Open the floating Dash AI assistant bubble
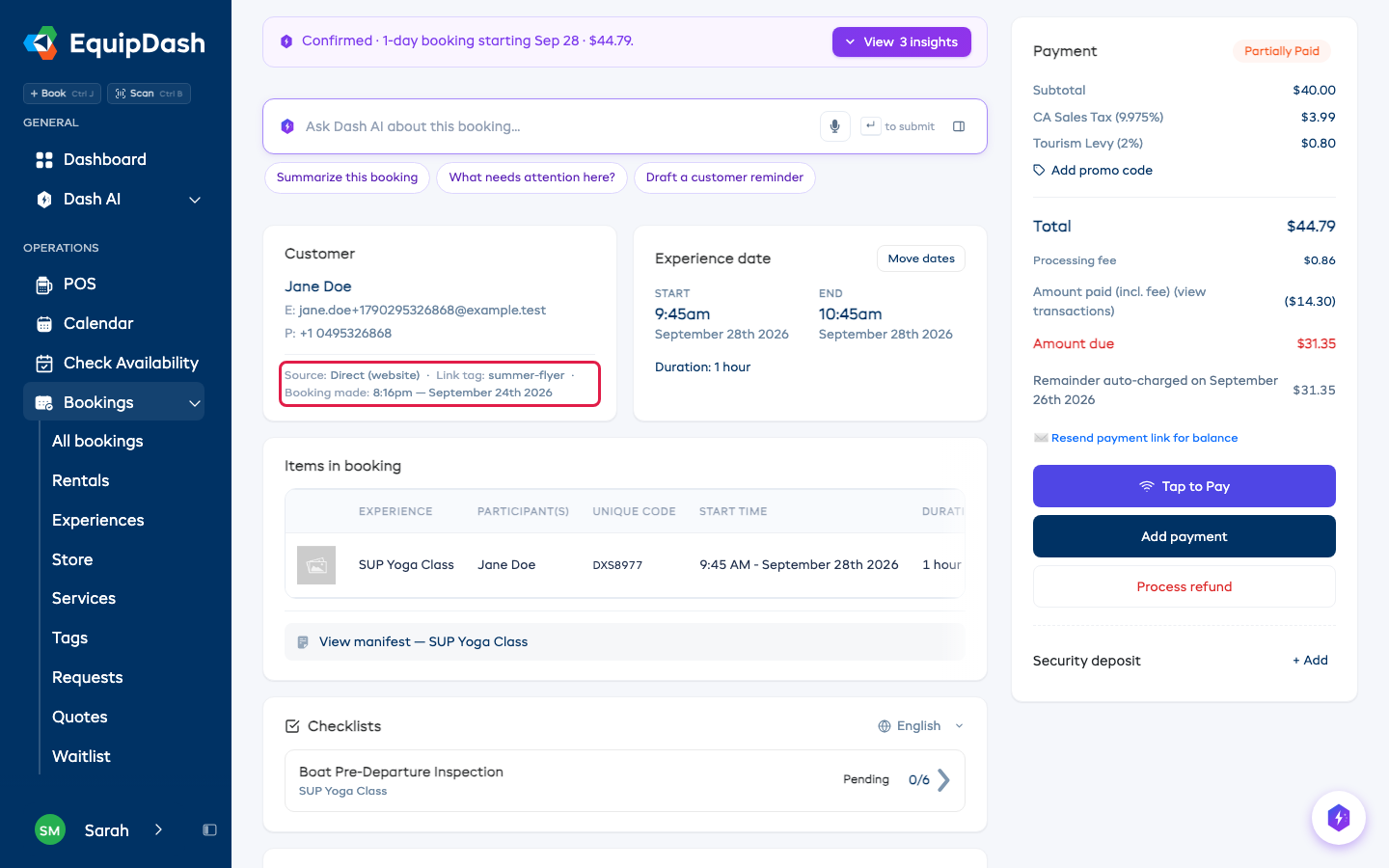The height and width of the screenshot is (868, 1389). pos(1338,818)
